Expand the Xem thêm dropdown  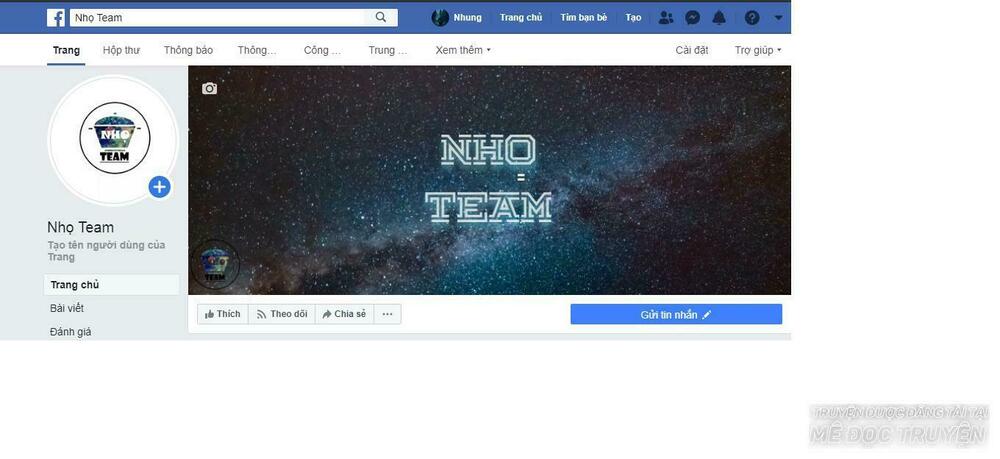[x=463, y=50]
